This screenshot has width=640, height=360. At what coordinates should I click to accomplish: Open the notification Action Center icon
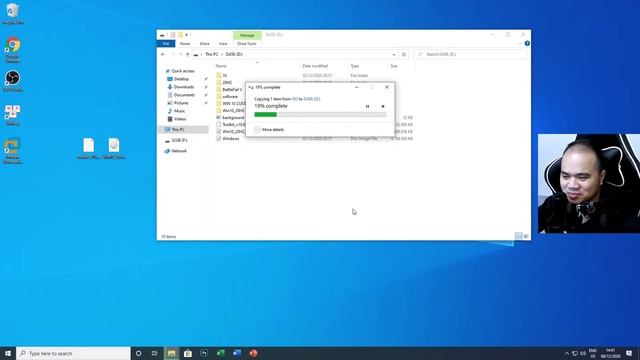[x=629, y=353]
